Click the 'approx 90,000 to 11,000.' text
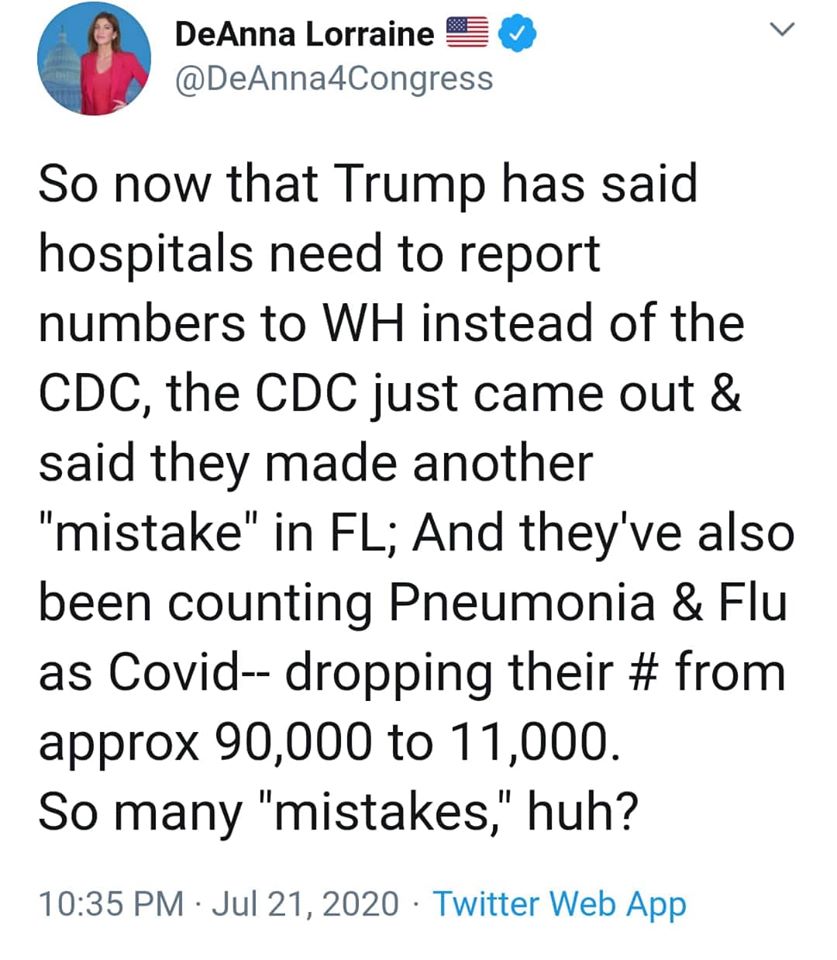Image resolution: width=837 pixels, height=960 pixels. tap(329, 742)
